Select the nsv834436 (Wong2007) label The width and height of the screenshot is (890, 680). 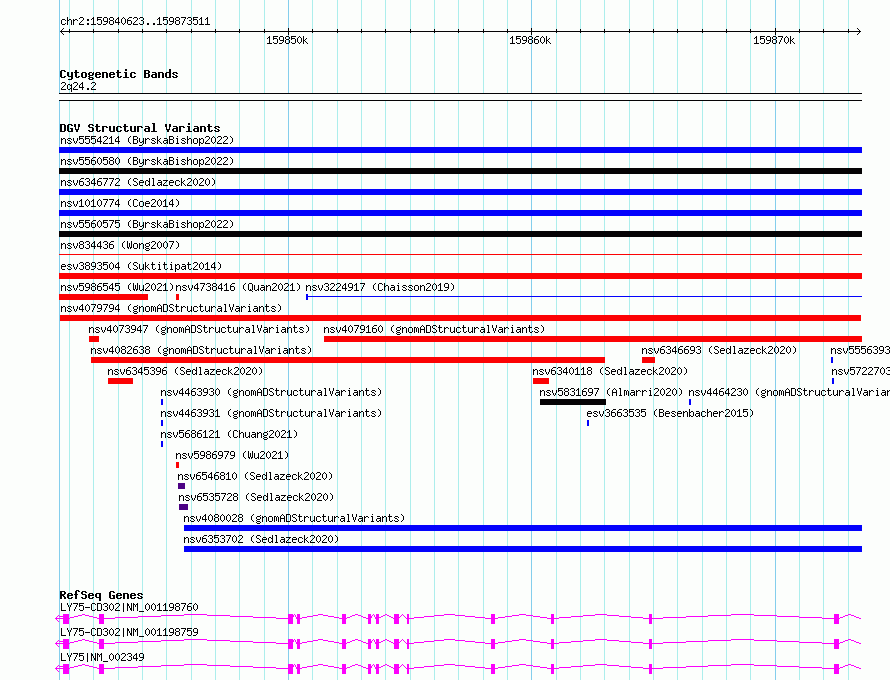tap(120, 245)
